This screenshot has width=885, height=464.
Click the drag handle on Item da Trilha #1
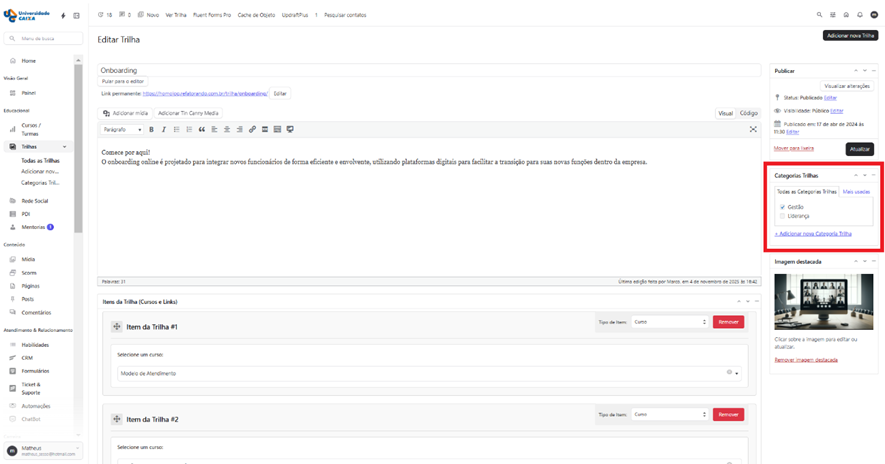117,327
